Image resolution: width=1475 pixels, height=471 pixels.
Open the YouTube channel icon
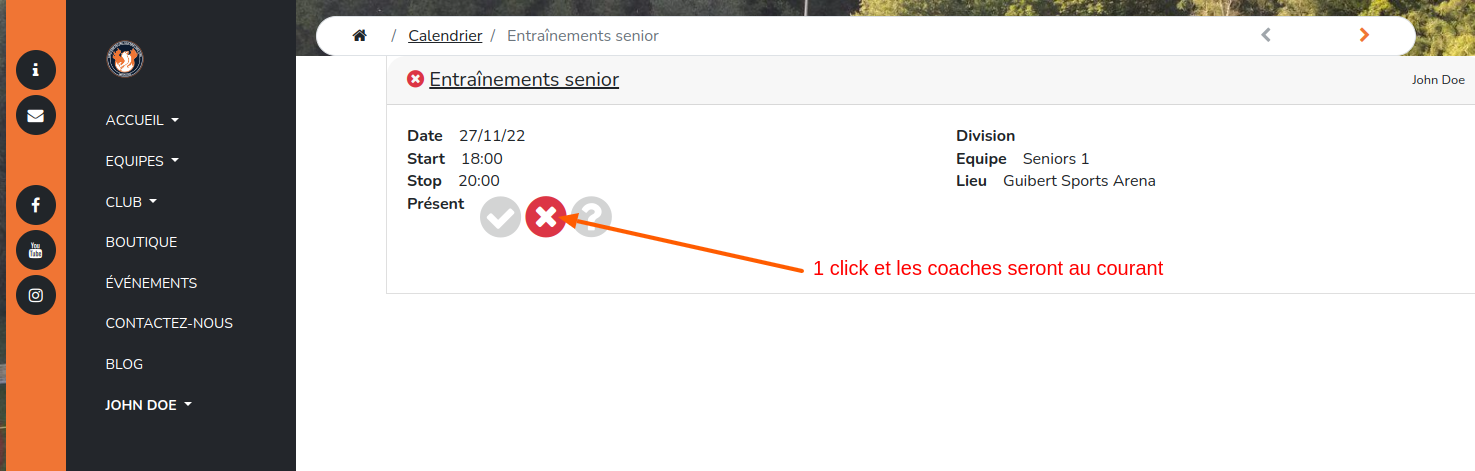(36, 250)
